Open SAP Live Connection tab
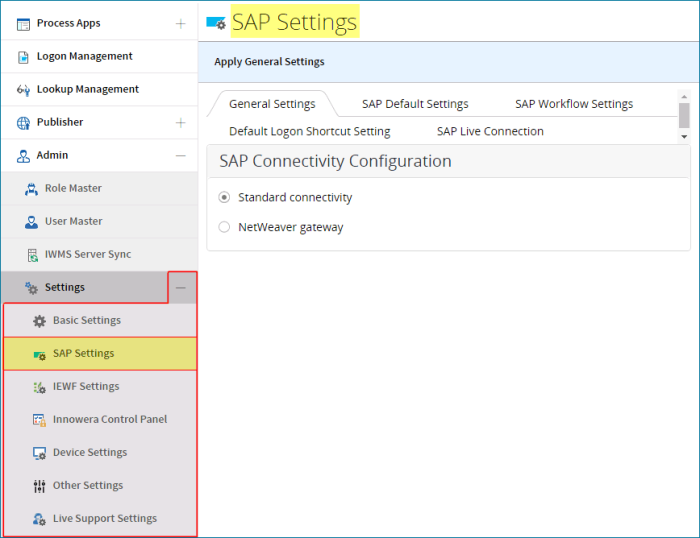700x538 pixels. pos(490,131)
